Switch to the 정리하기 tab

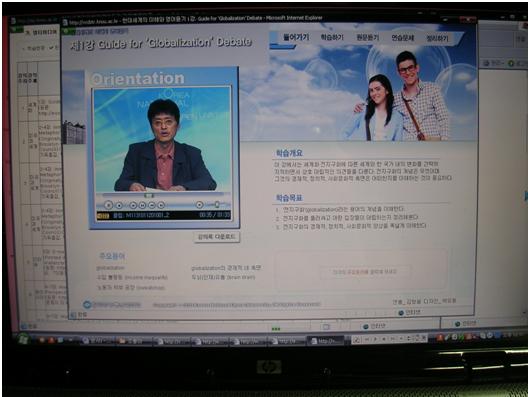pyautogui.click(x=437, y=38)
